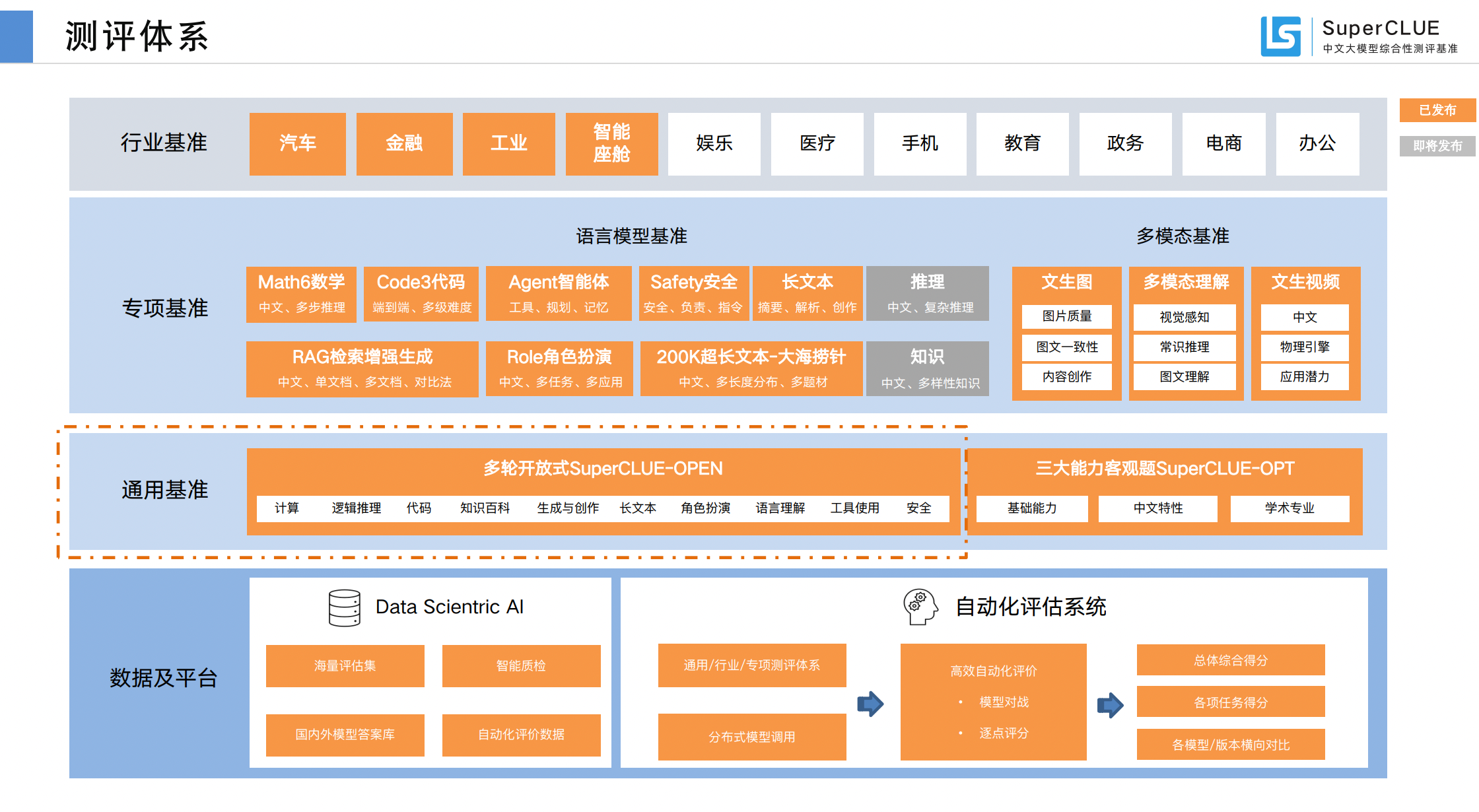Image resolution: width=1479 pixels, height=812 pixels.
Task: Click 图文一致性 under 文生图
Action: pos(1066,347)
